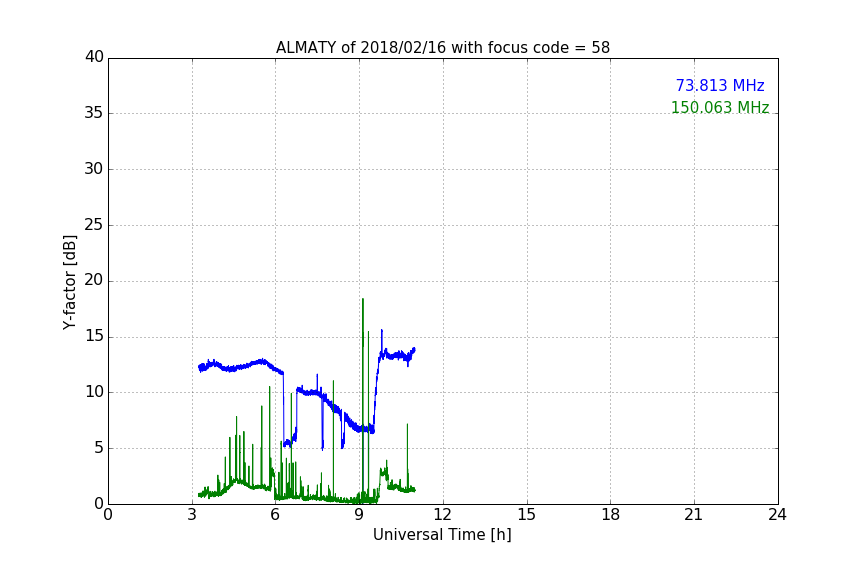
Task: Click the x-axis tick label '6'
Action: point(276,515)
